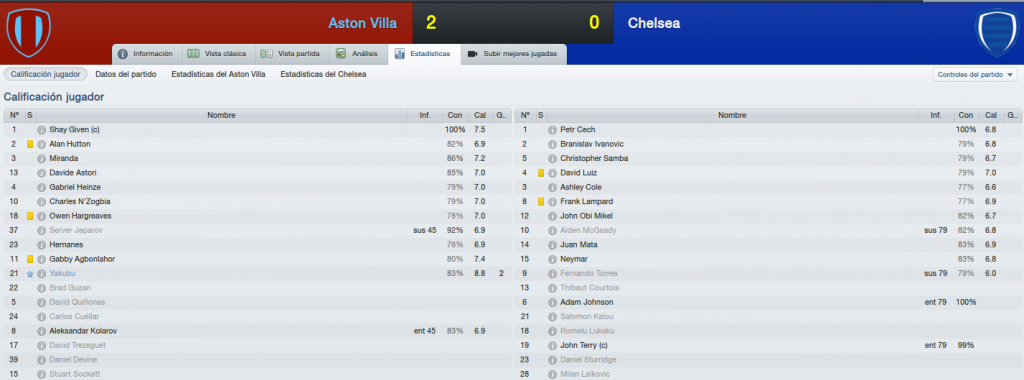Viewport: 1024px width, 380px height.
Task: Sort Chelsea table by Con column
Action: pyautogui.click(x=966, y=116)
